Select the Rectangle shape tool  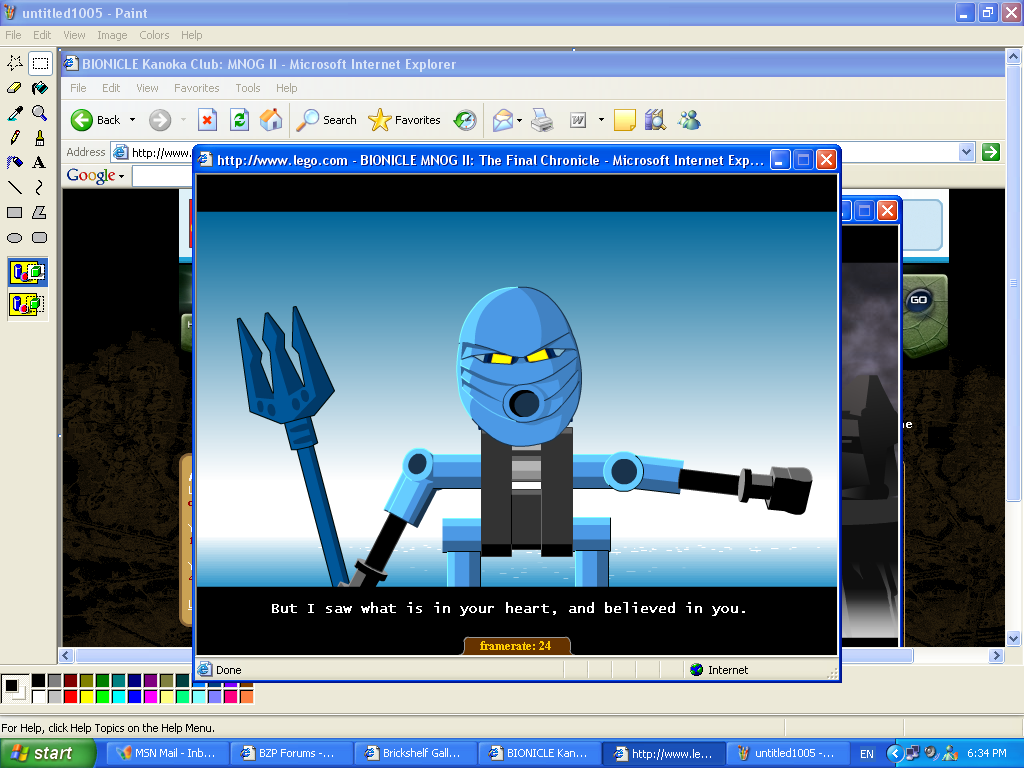(x=15, y=212)
